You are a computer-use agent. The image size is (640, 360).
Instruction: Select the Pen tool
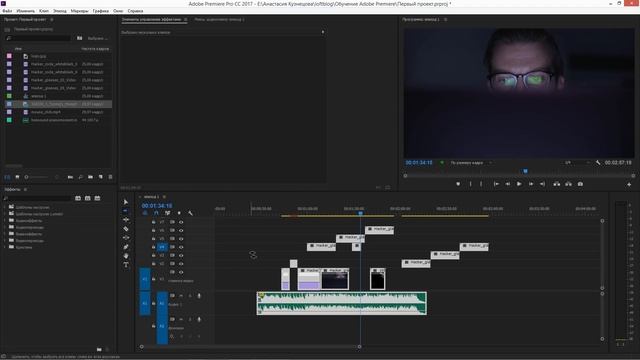[126, 247]
